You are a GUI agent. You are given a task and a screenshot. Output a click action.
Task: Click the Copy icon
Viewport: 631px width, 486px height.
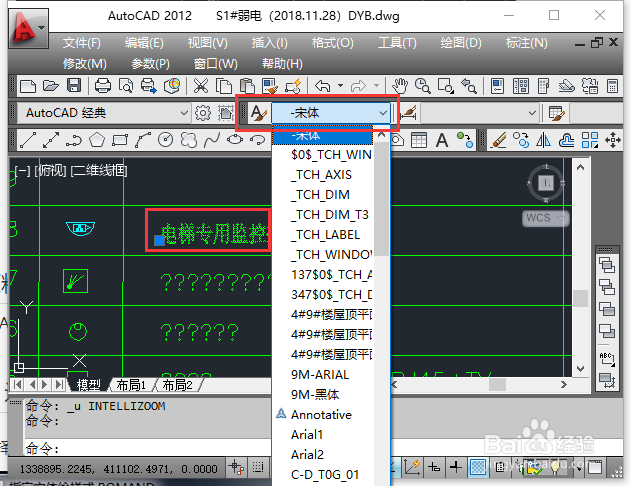click(x=224, y=86)
